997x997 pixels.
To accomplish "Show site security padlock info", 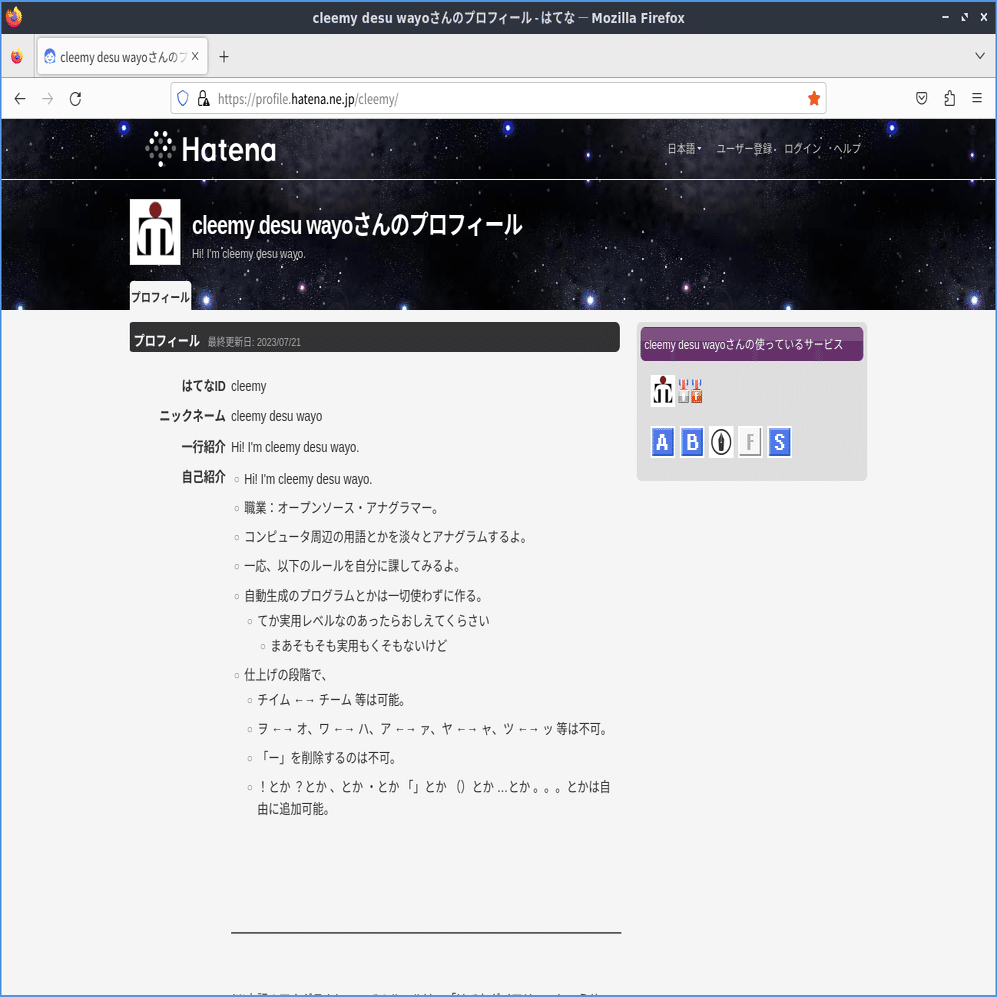I will 203,98.
